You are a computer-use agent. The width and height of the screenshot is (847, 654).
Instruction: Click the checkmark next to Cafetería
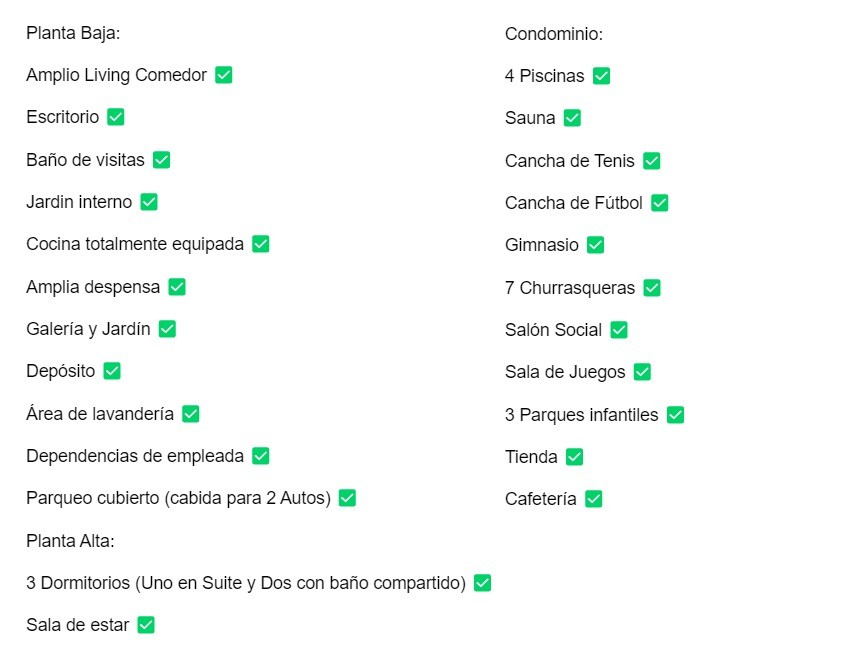pos(594,498)
